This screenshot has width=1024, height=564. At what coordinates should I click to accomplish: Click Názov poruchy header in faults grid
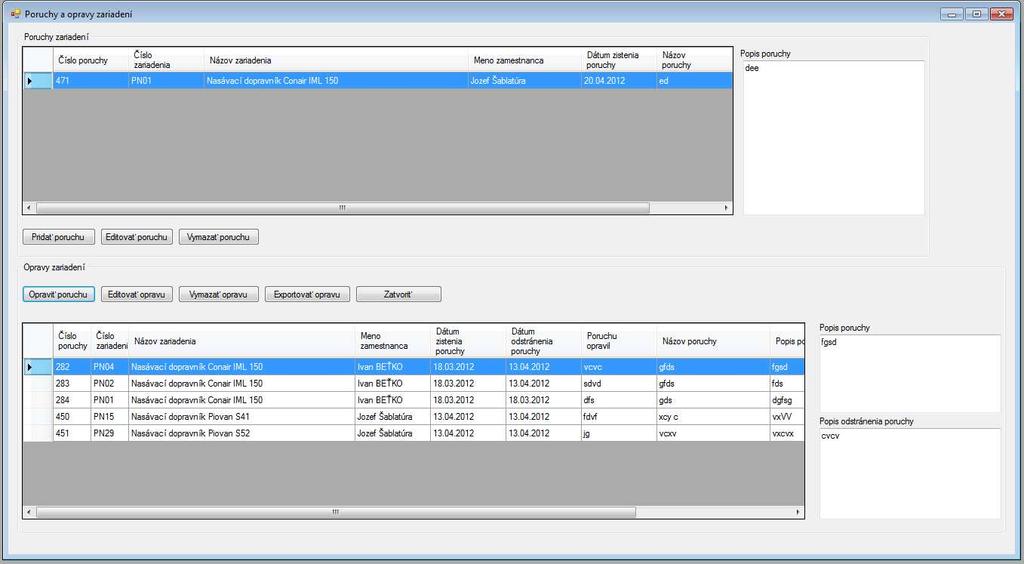click(x=695, y=60)
